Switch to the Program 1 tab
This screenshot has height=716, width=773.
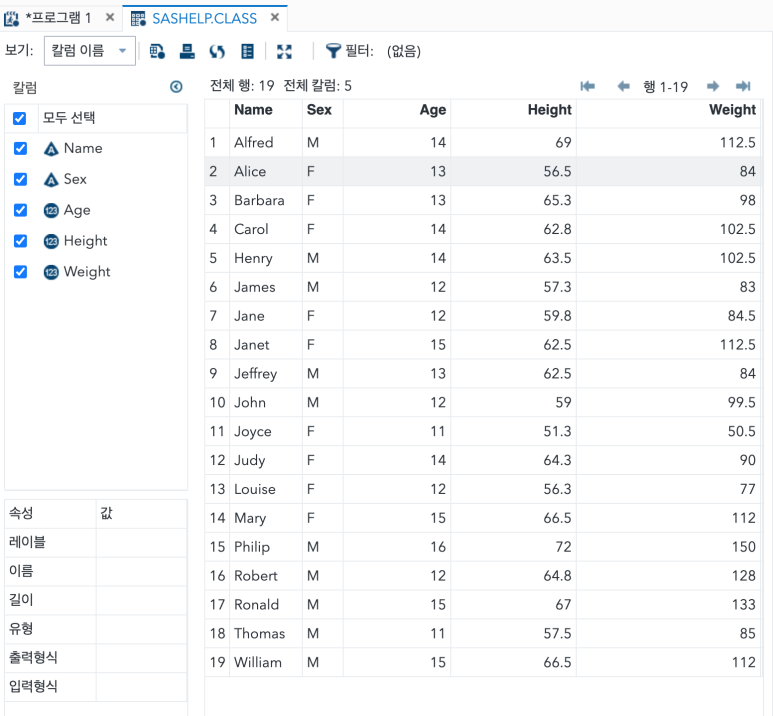pos(58,18)
